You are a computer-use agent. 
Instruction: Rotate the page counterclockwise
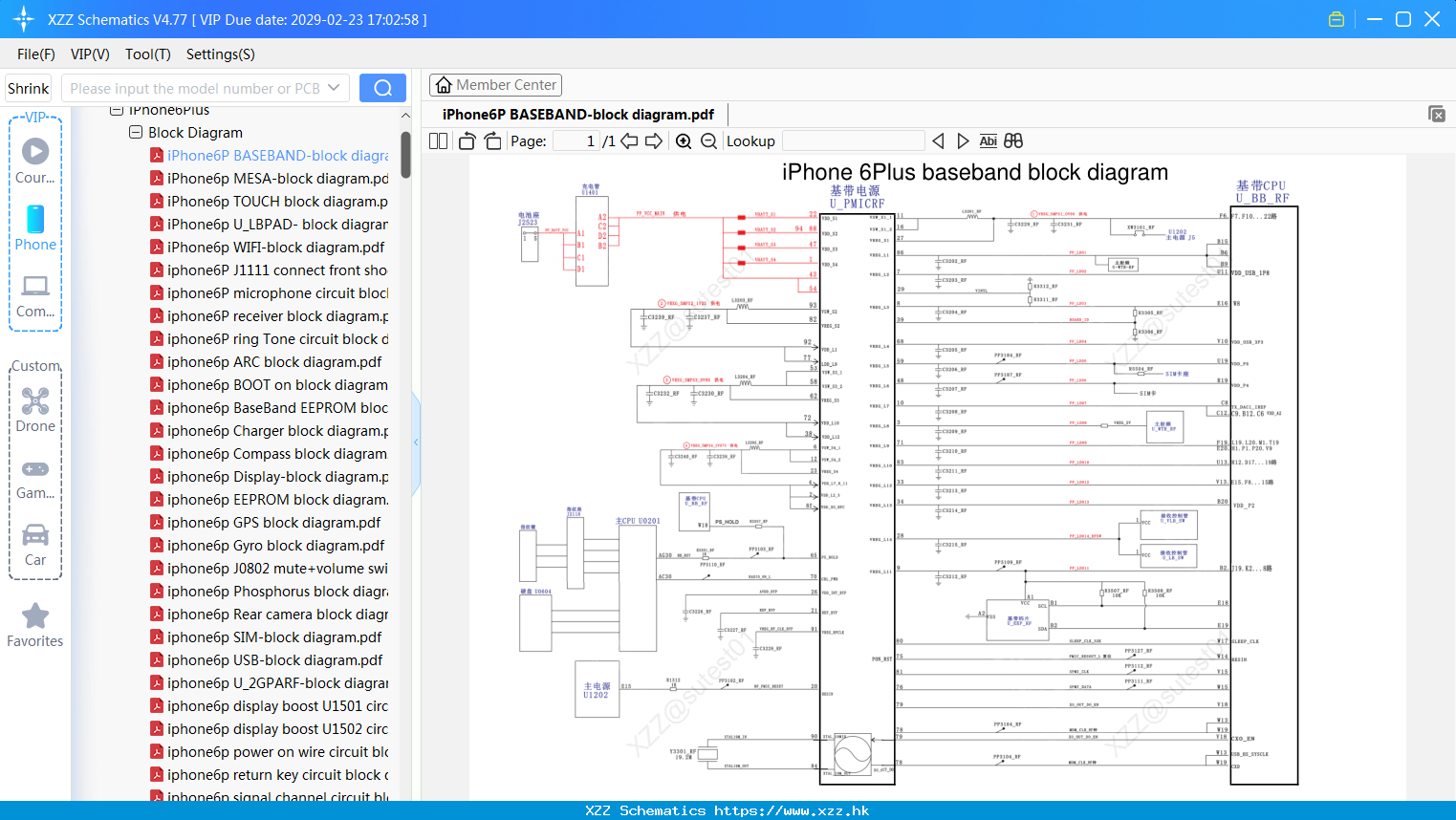[x=467, y=140]
